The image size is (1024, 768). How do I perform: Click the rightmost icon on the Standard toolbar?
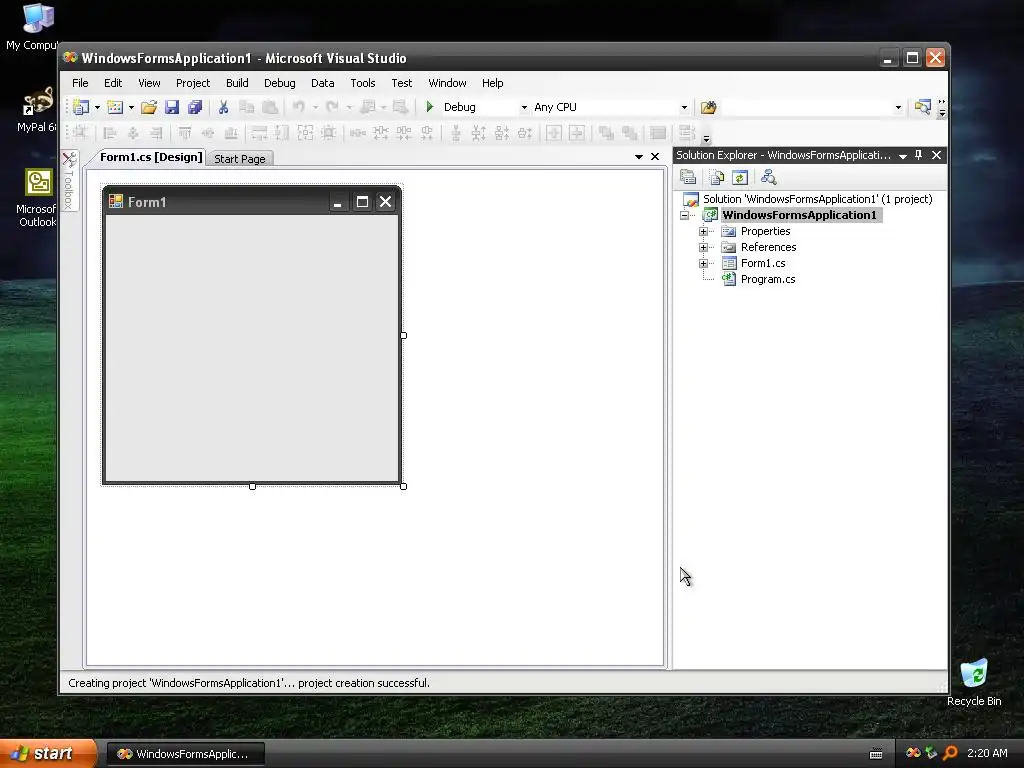coord(922,107)
